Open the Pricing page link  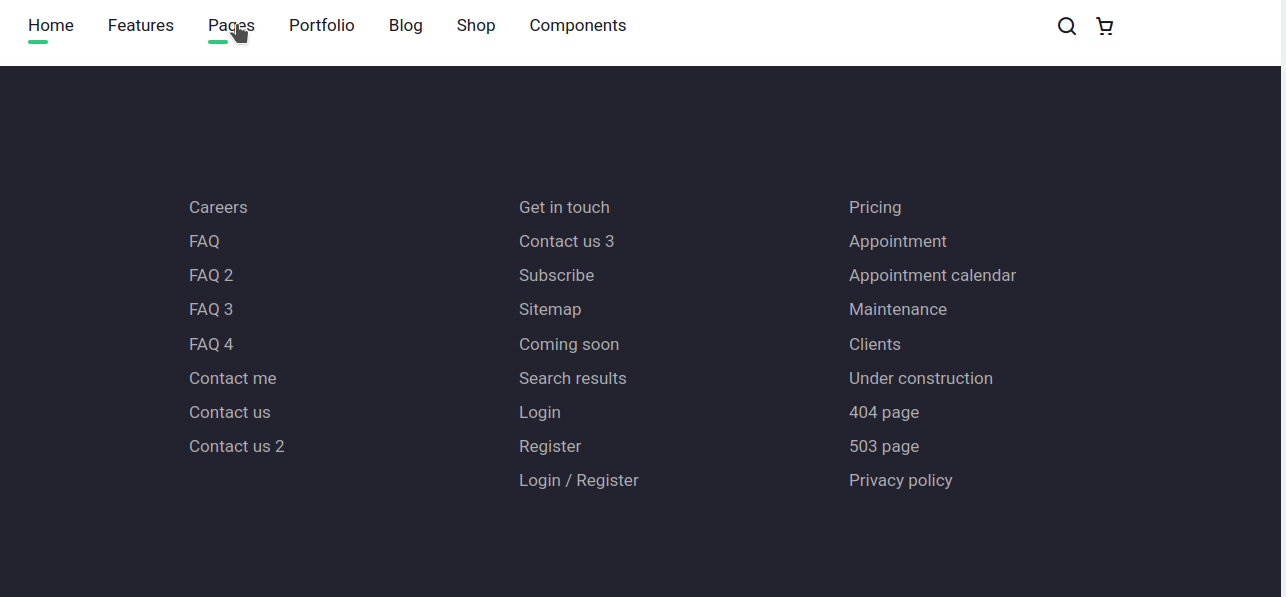[x=875, y=207]
